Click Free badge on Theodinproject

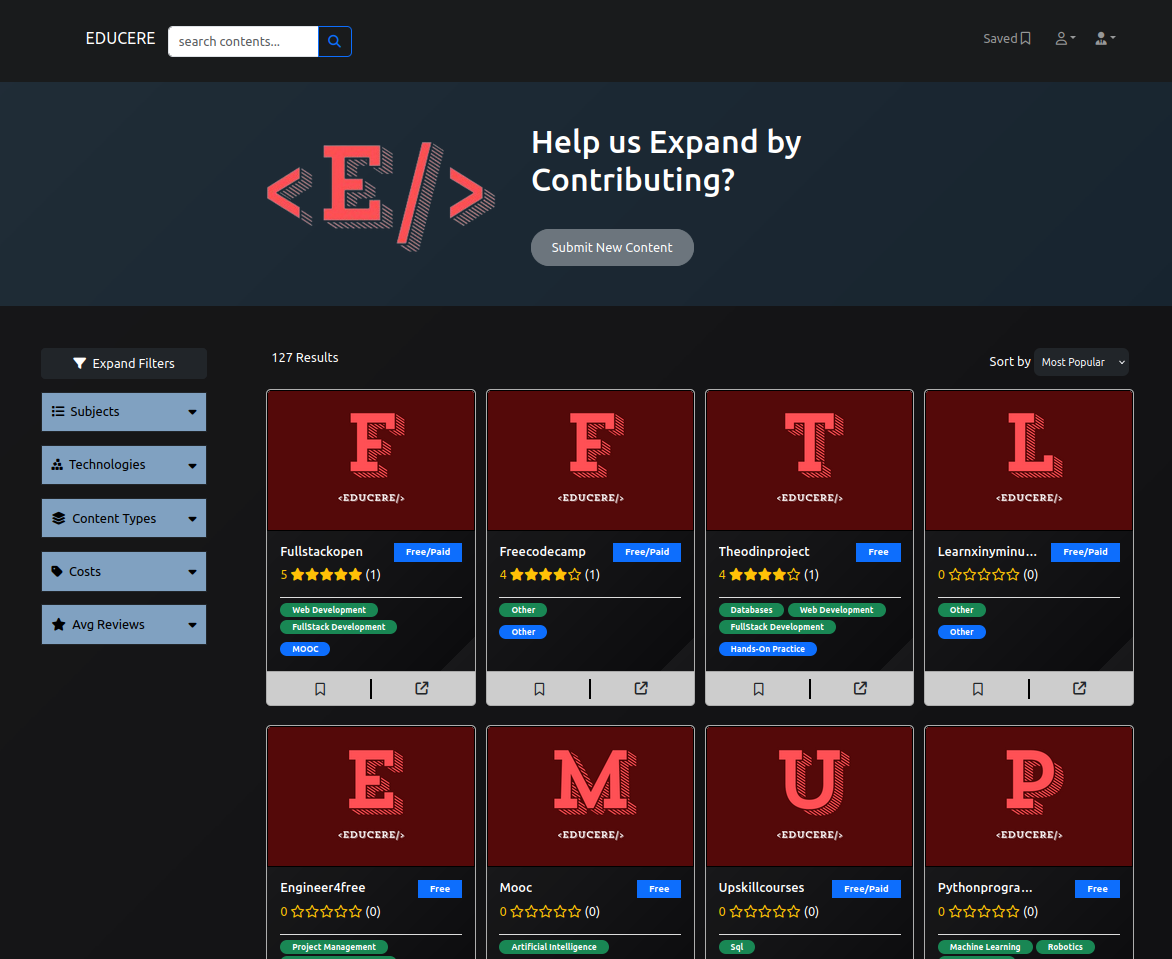[x=878, y=552]
